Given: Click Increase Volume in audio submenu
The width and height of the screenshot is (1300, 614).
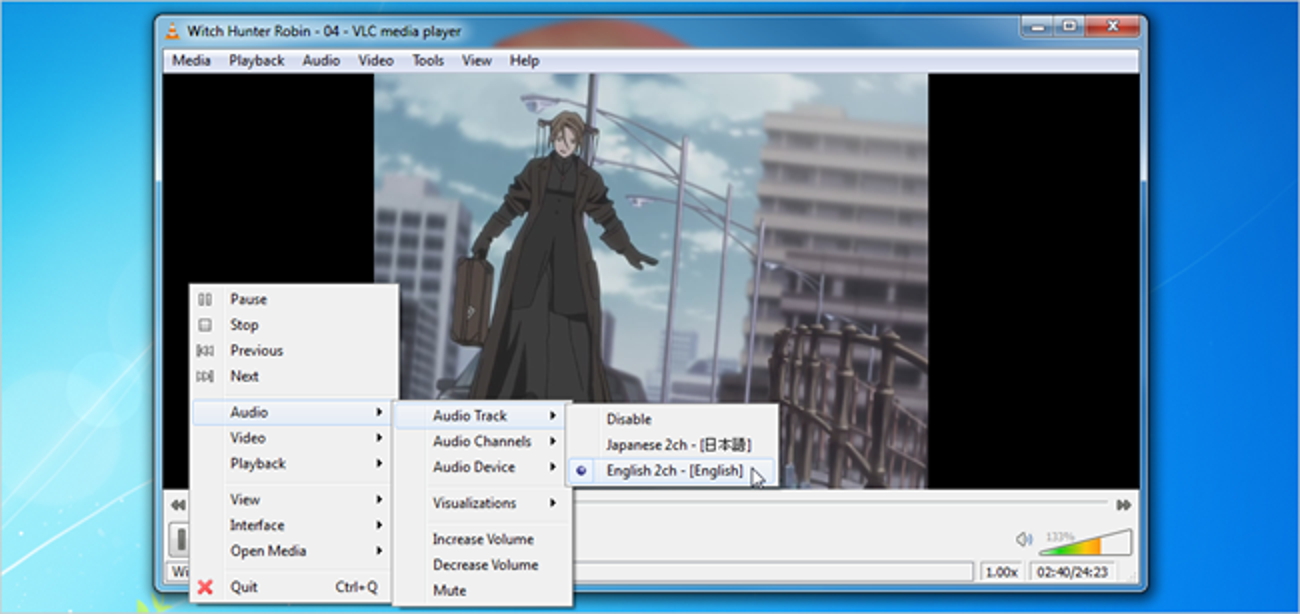Looking at the screenshot, I should pos(483,539).
